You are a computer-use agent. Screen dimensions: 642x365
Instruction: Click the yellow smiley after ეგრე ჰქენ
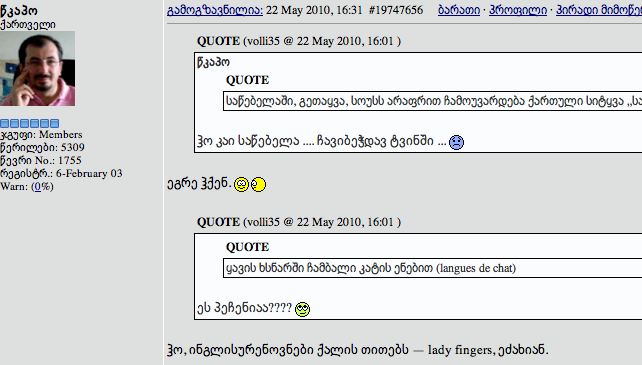click(242, 184)
